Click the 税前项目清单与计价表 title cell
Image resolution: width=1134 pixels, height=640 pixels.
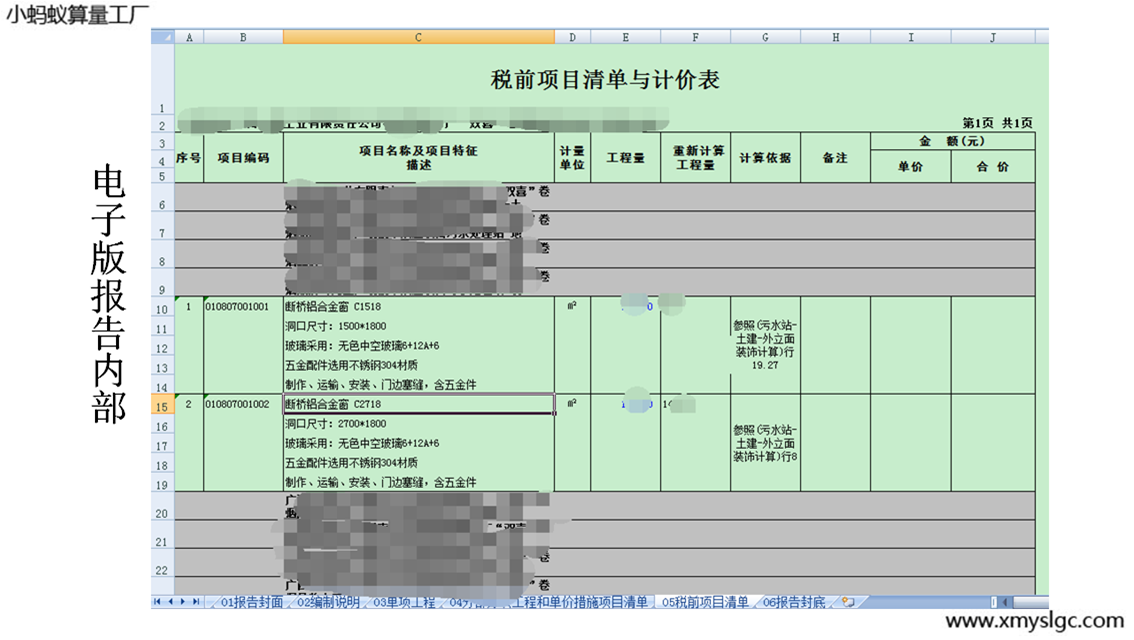coord(605,81)
